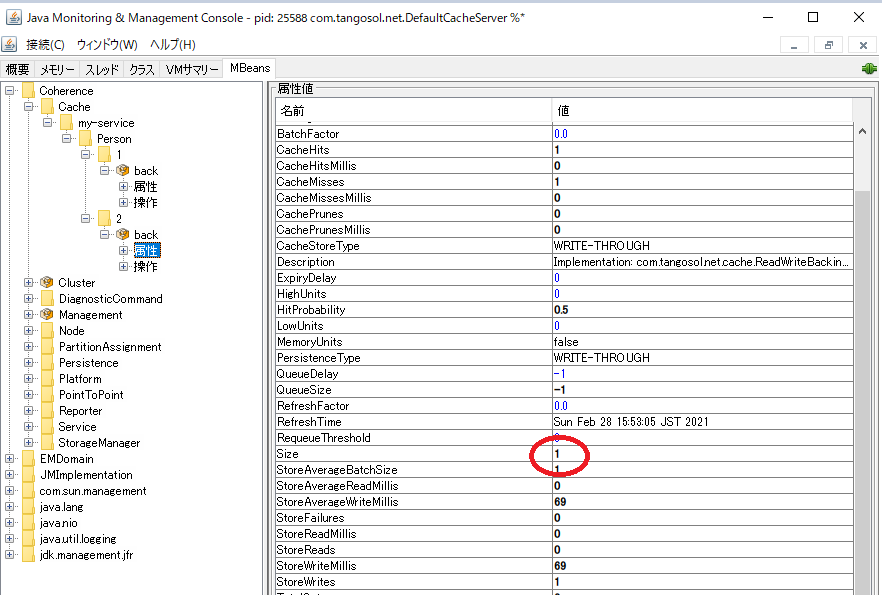Click the DiagnosticCommand folder icon

(48, 299)
